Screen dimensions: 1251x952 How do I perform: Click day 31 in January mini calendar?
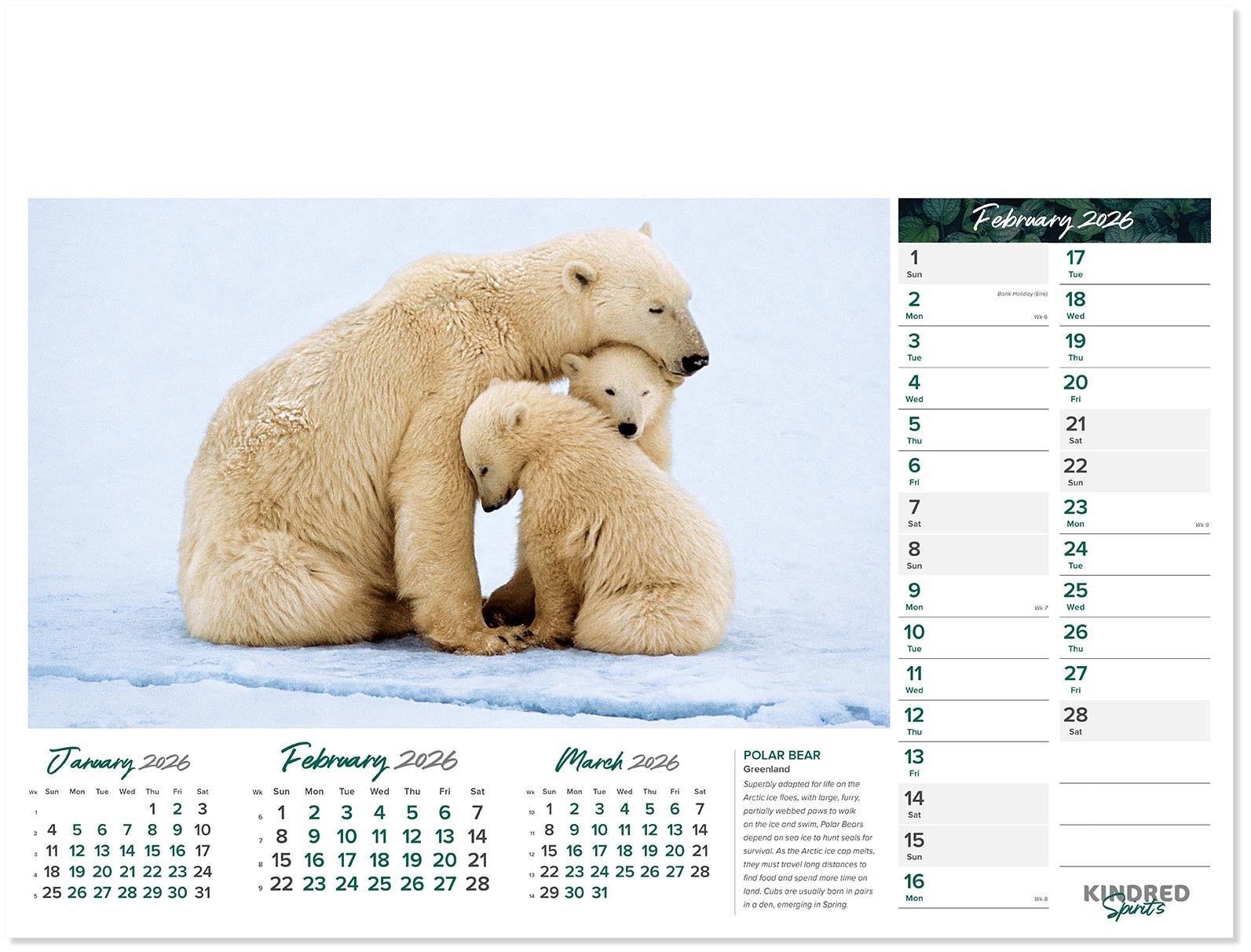point(203,892)
